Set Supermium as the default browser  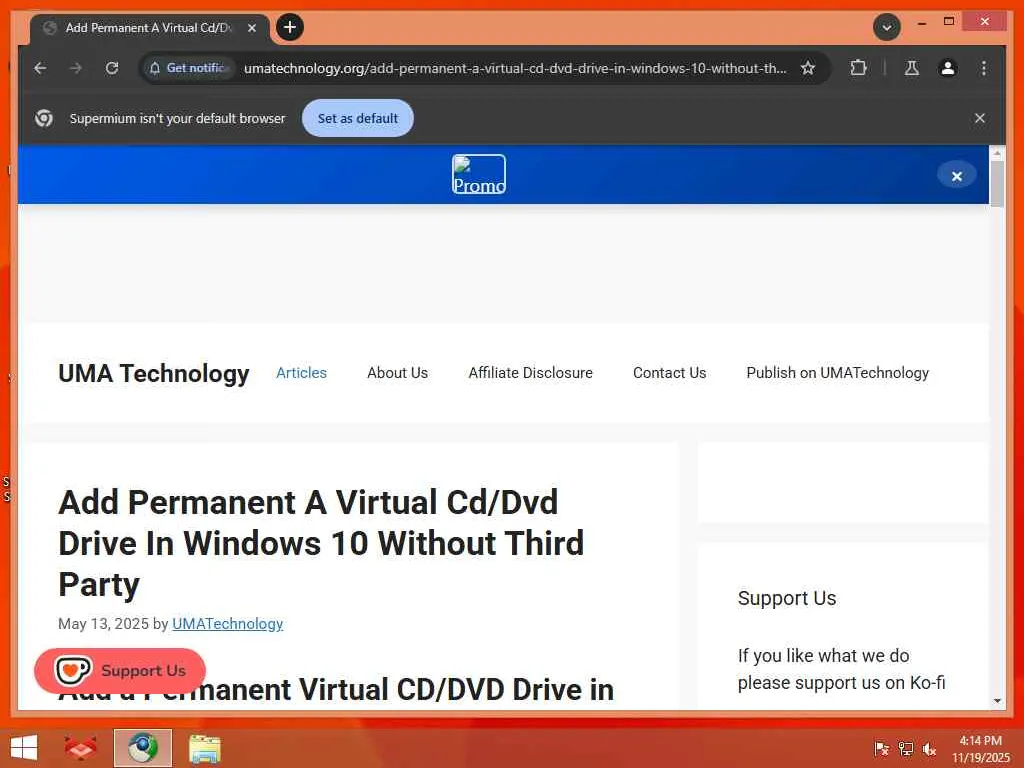point(357,118)
